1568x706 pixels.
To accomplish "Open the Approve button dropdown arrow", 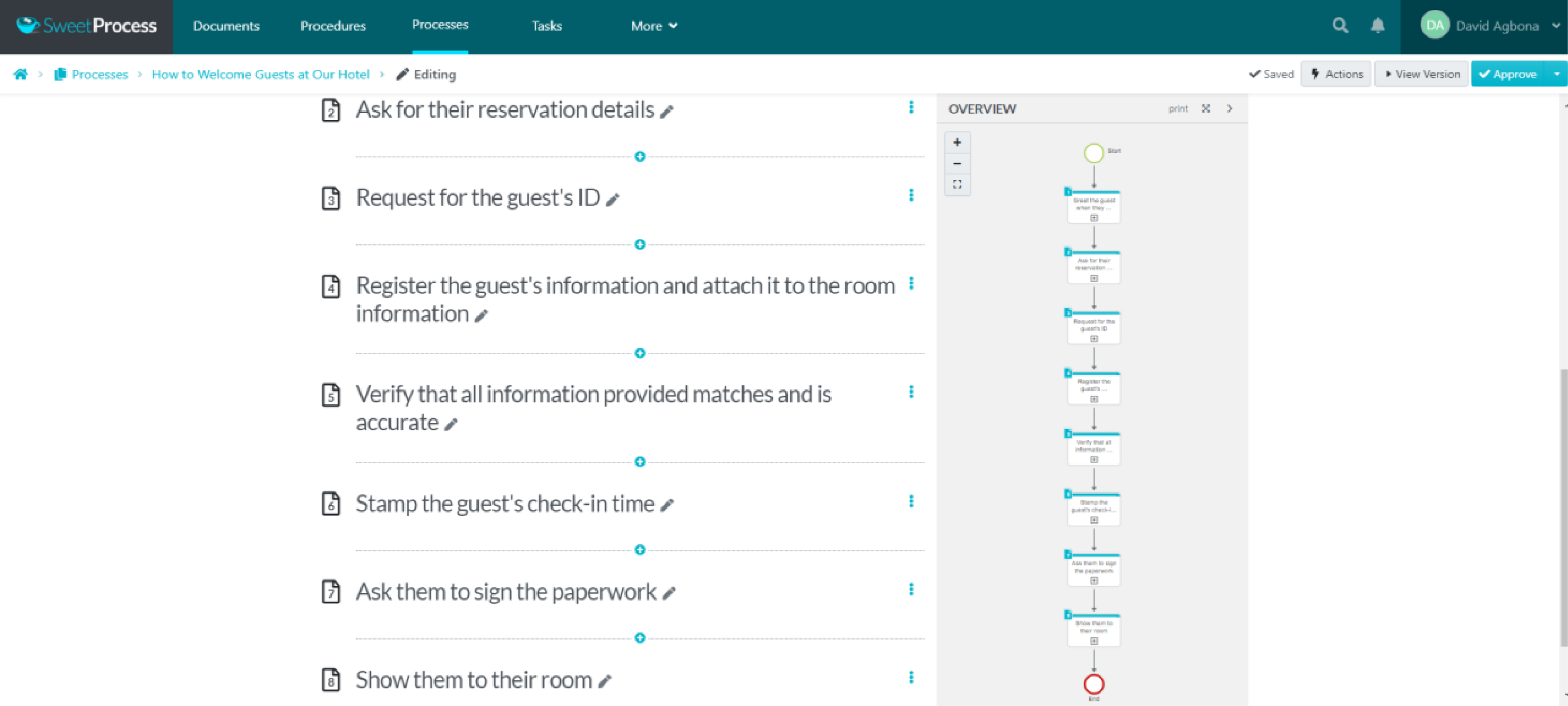I will [1556, 74].
